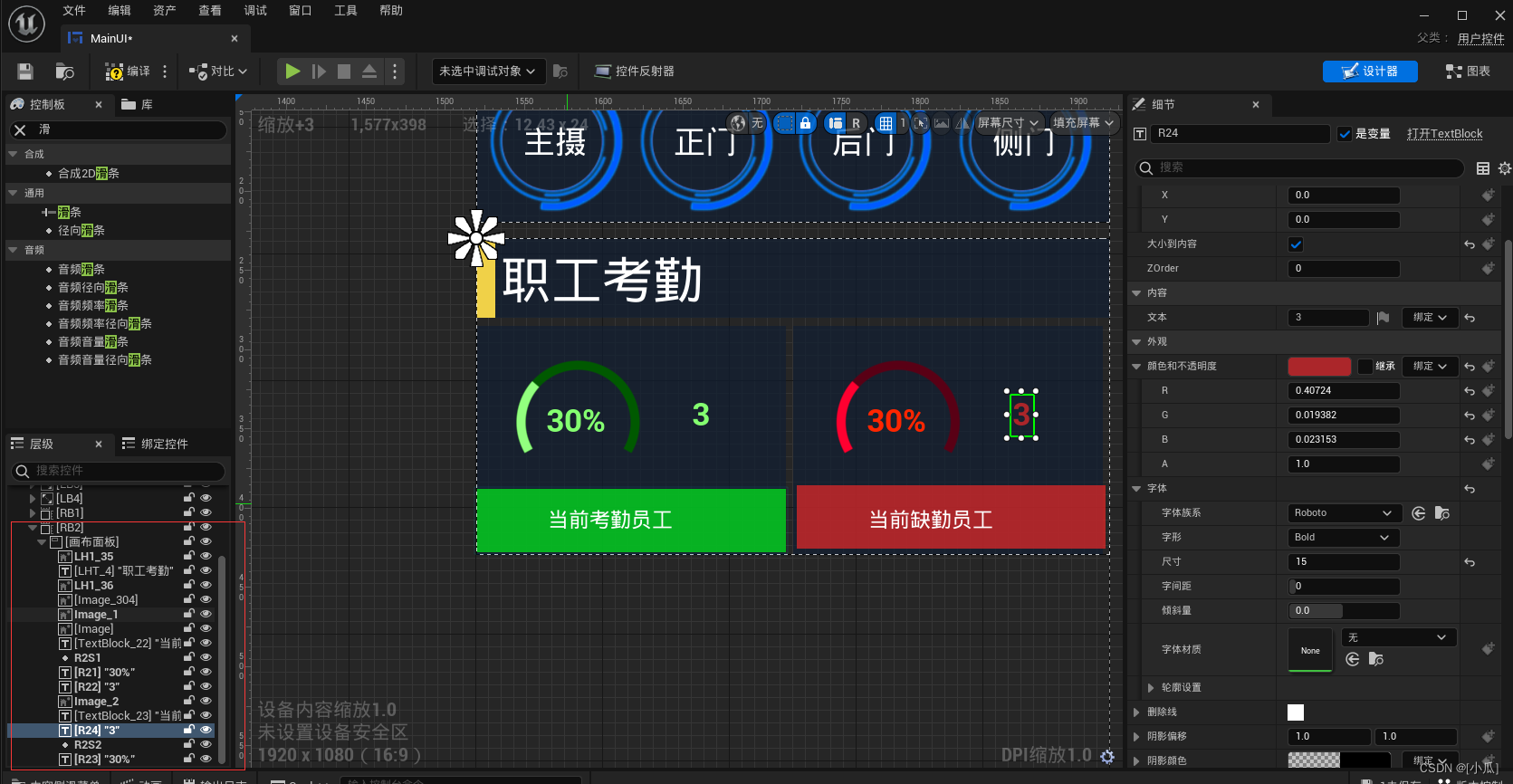Switch to 设计器 designer mode
The width and height of the screenshot is (1513, 784).
pos(1370,72)
